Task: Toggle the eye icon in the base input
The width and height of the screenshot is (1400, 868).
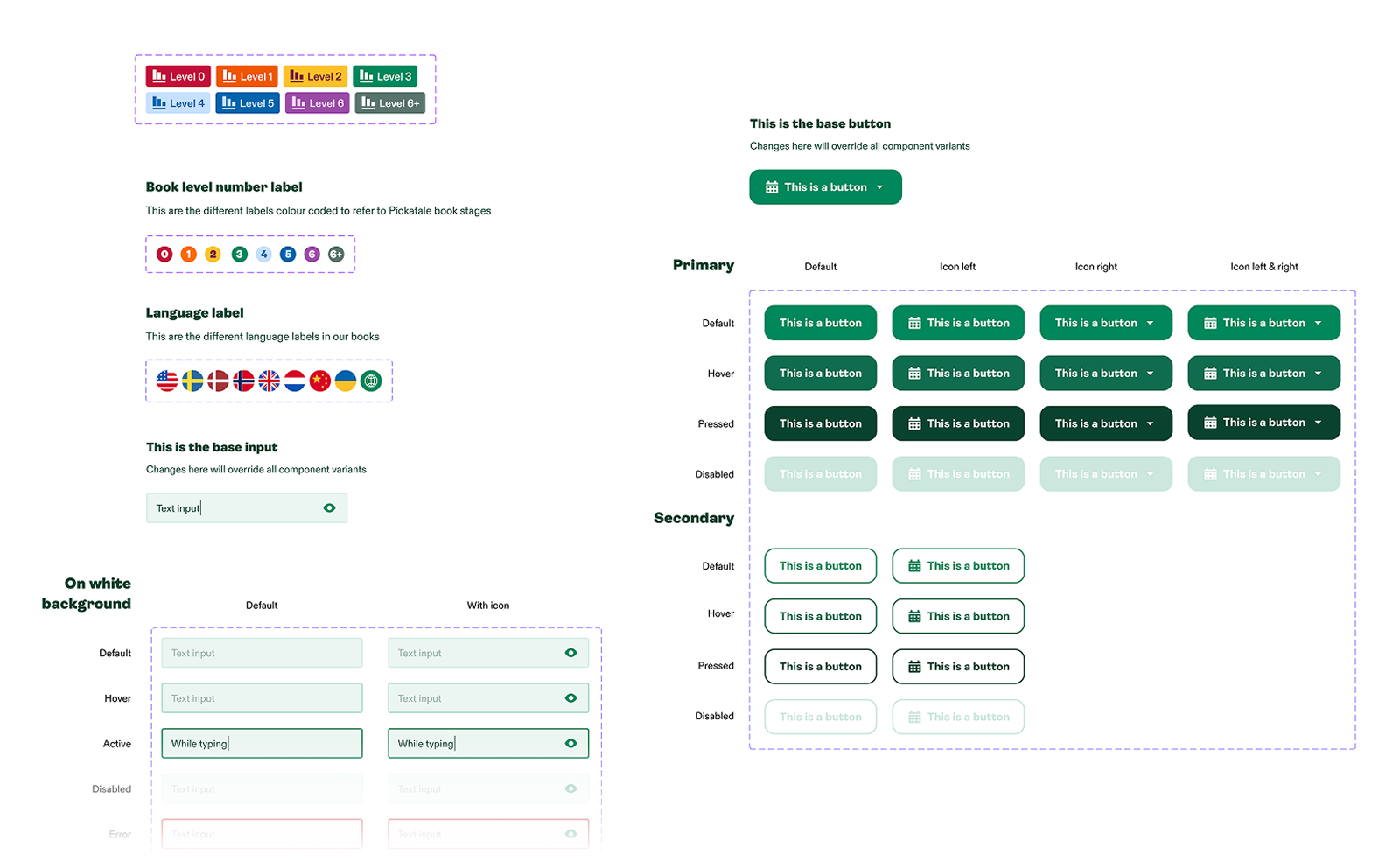Action: coord(330,508)
